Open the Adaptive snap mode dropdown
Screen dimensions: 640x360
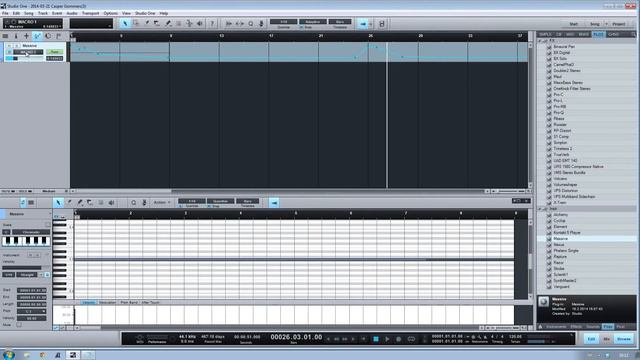click(313, 22)
